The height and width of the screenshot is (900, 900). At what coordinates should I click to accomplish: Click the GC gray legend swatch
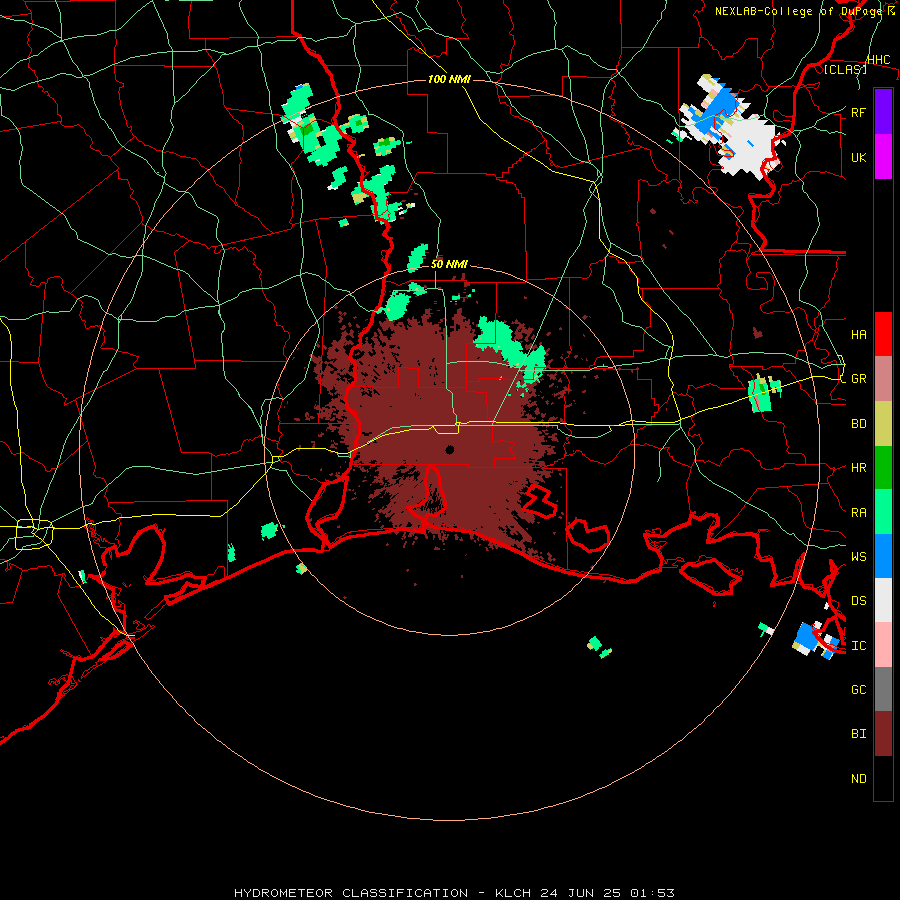(883, 689)
